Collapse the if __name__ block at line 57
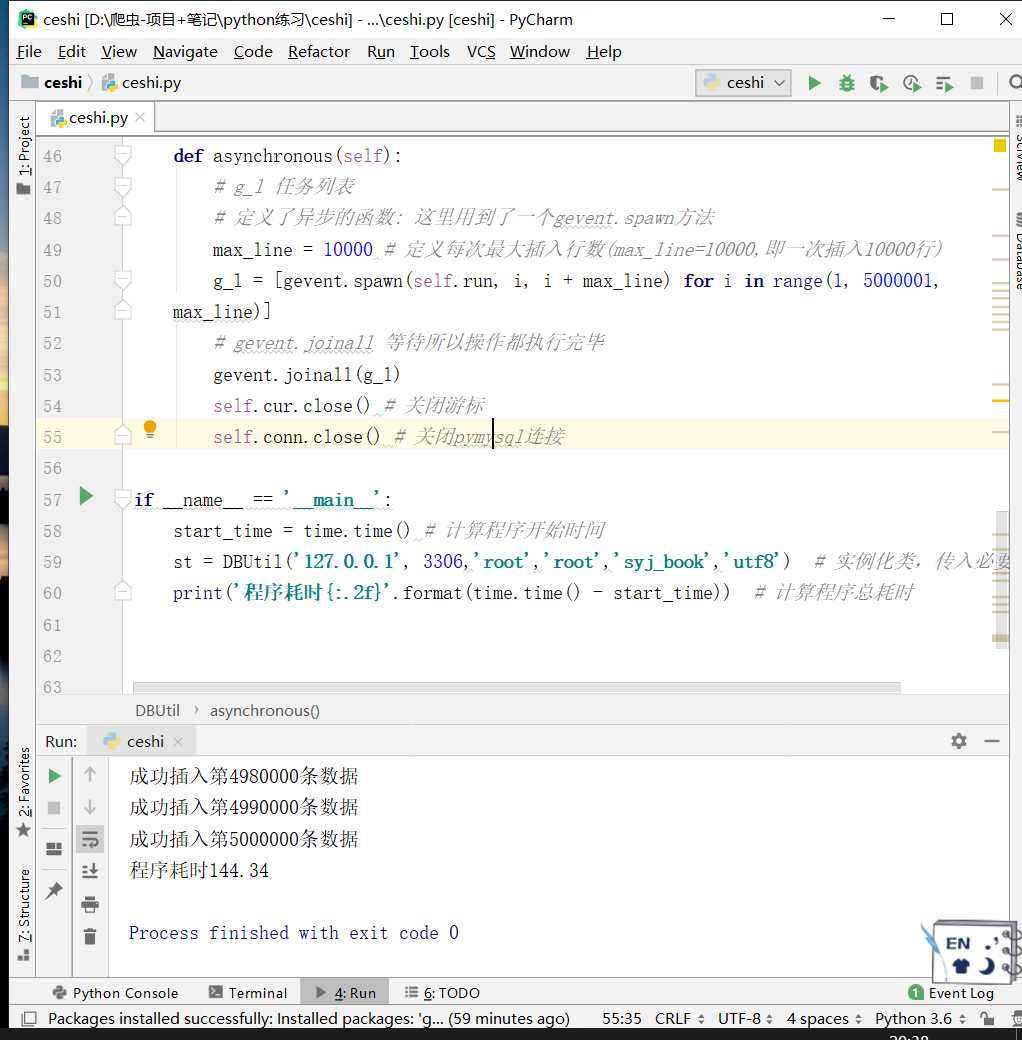The width and height of the screenshot is (1022, 1040). point(123,499)
